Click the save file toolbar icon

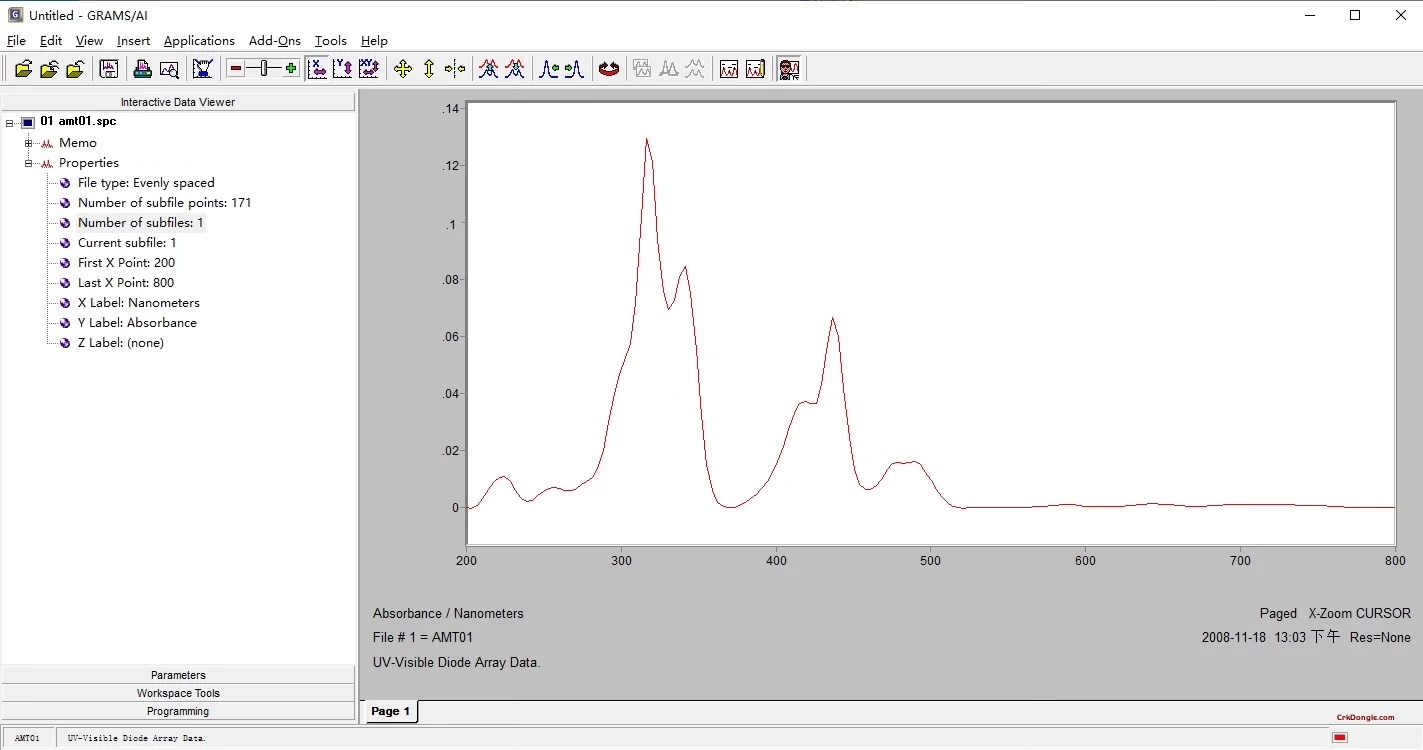click(108, 68)
